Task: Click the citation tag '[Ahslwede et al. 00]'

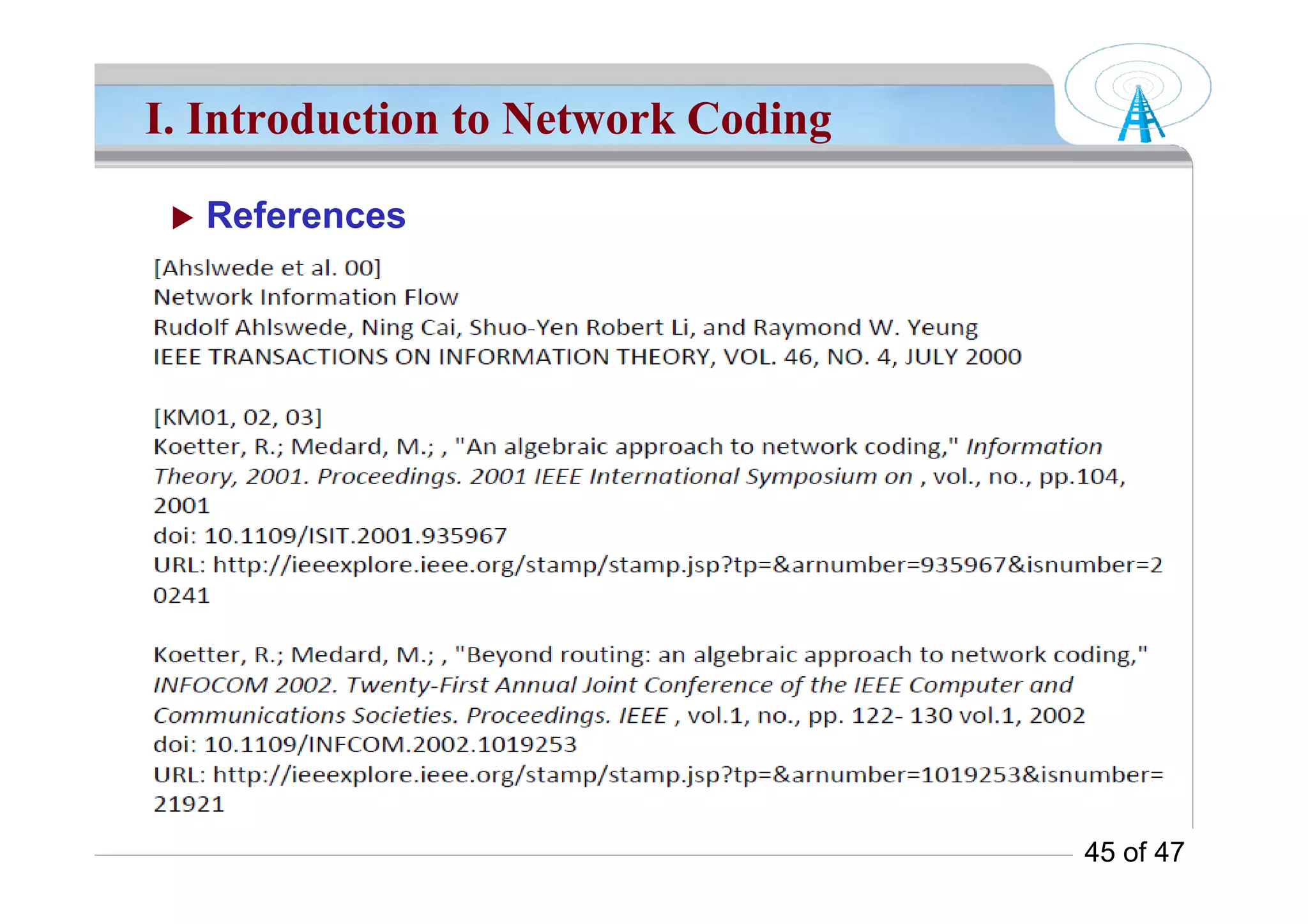Action: (x=267, y=268)
